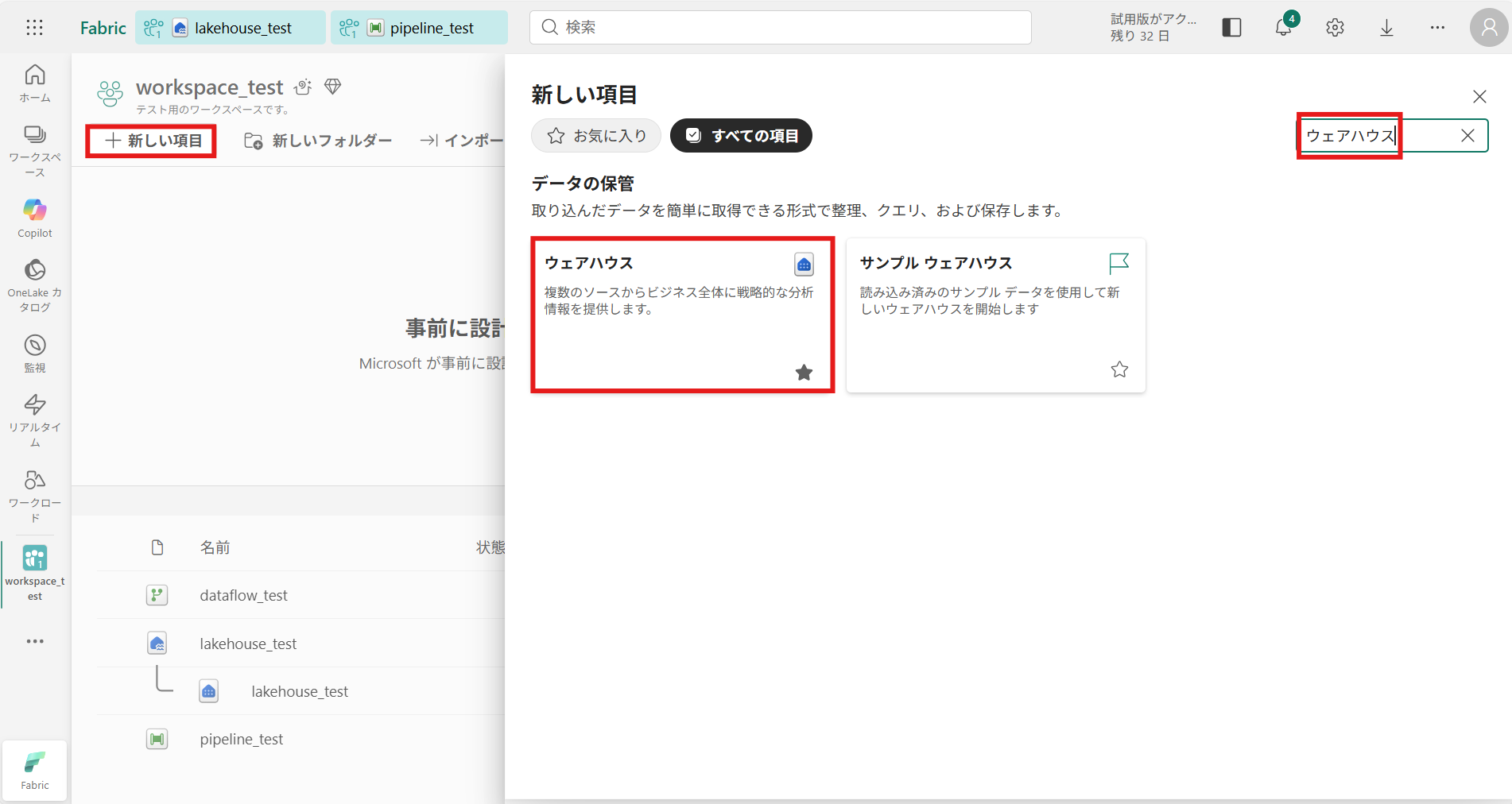Open the settings gear icon
The height and width of the screenshot is (804, 1512).
click(x=1335, y=28)
